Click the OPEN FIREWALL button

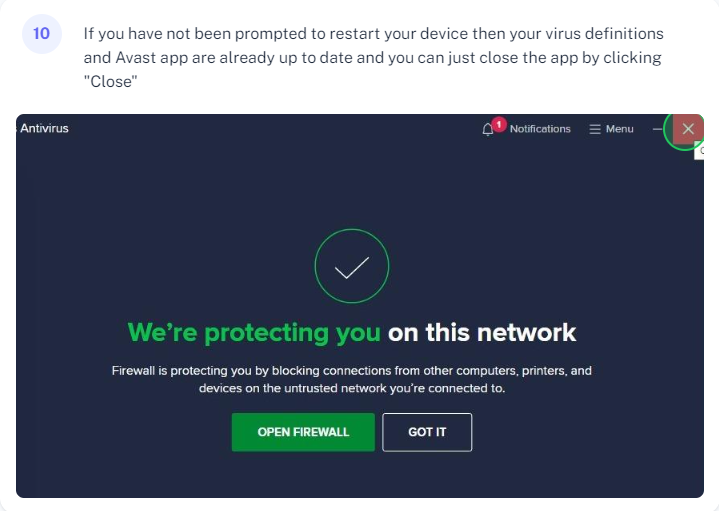click(x=303, y=432)
